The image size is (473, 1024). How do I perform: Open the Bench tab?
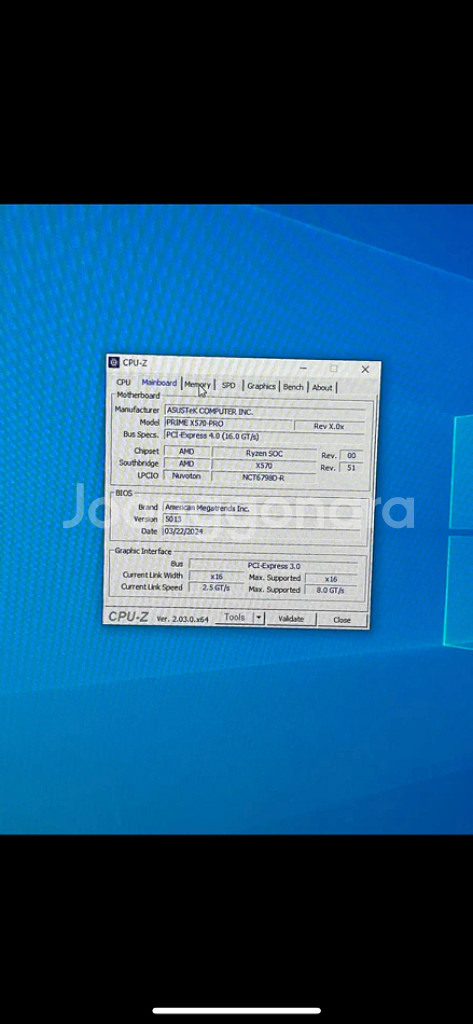[x=293, y=387]
